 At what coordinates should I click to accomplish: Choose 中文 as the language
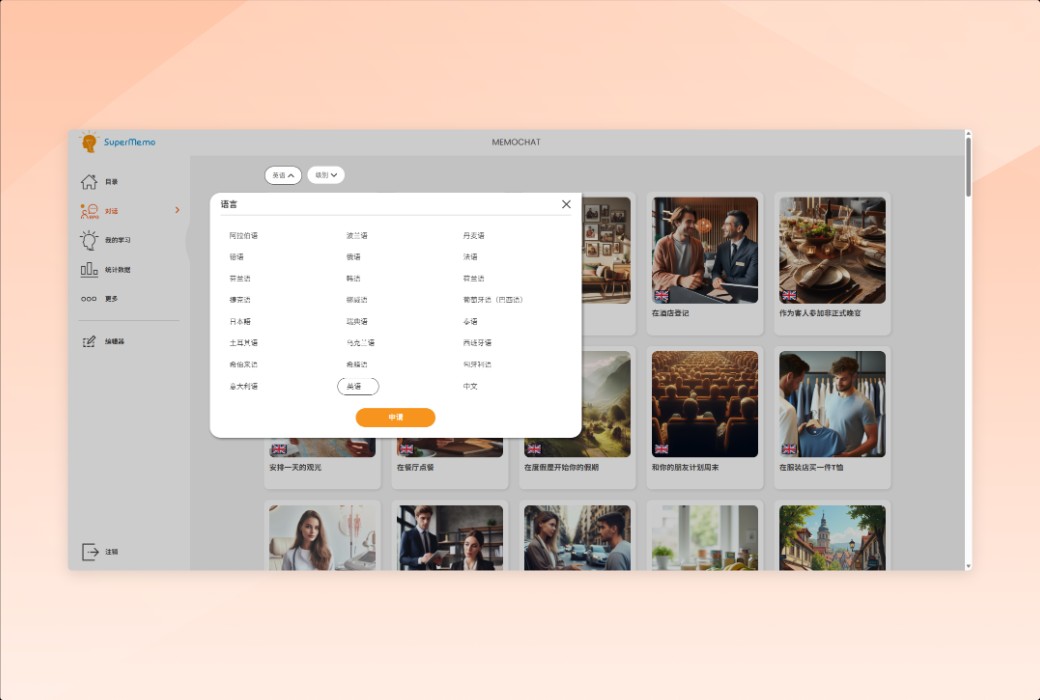470,387
